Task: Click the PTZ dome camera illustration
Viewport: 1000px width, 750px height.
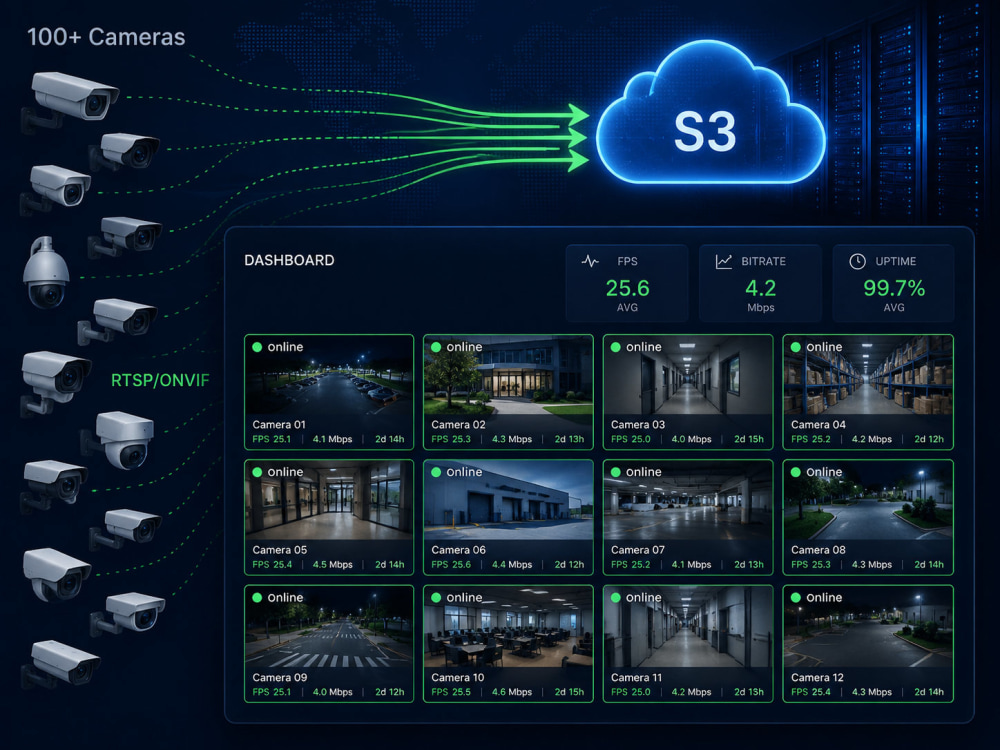Action: click(x=45, y=272)
